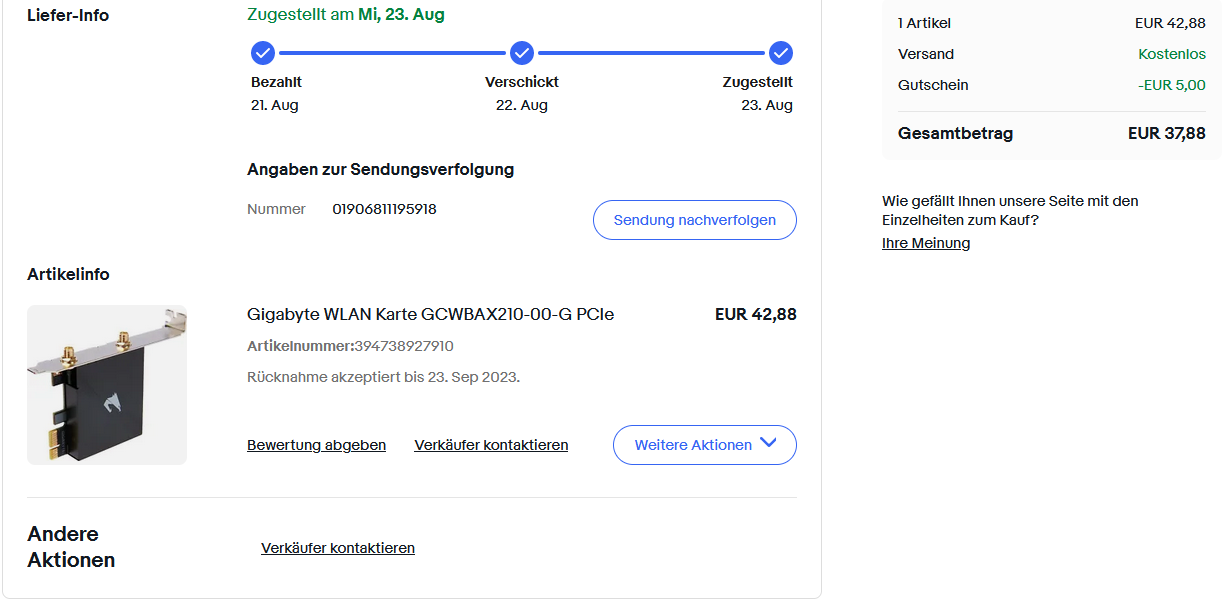The height and width of the screenshot is (609, 1229).
Task: Click the Zugestellt checkmark step icon
Action: click(781, 53)
